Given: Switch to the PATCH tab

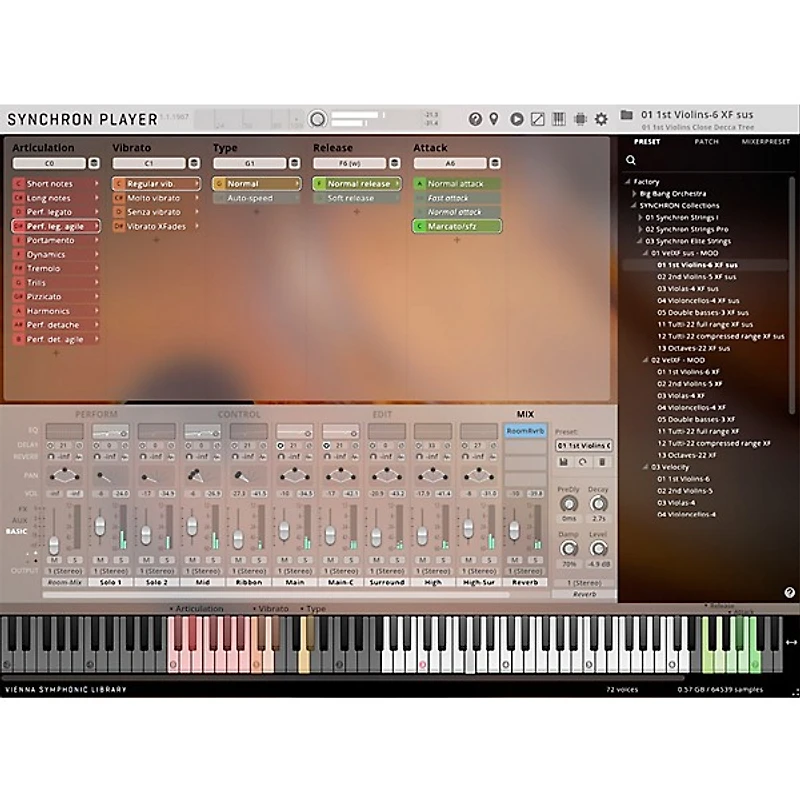Looking at the screenshot, I should [x=707, y=143].
